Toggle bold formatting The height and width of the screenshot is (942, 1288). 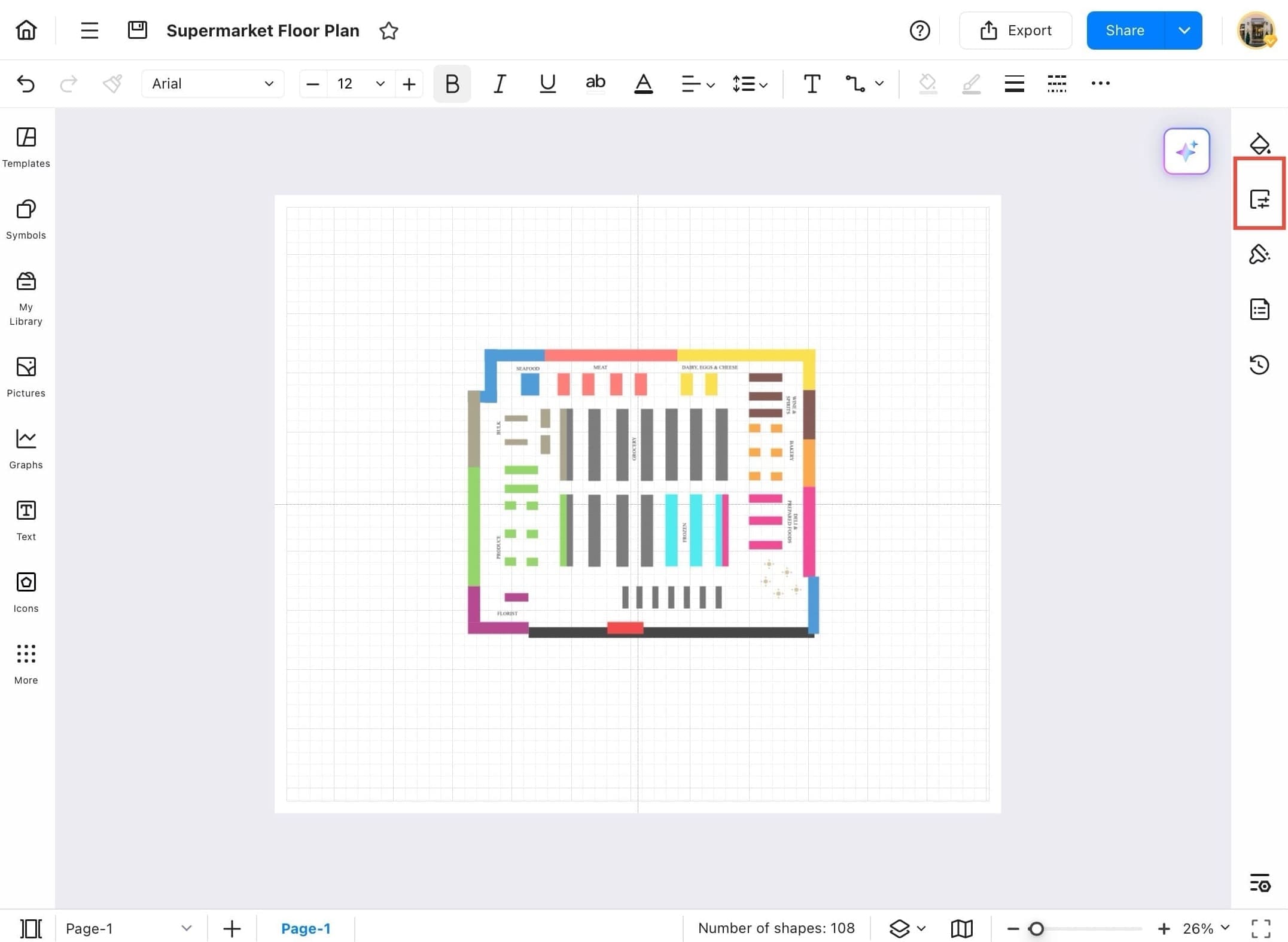point(452,84)
